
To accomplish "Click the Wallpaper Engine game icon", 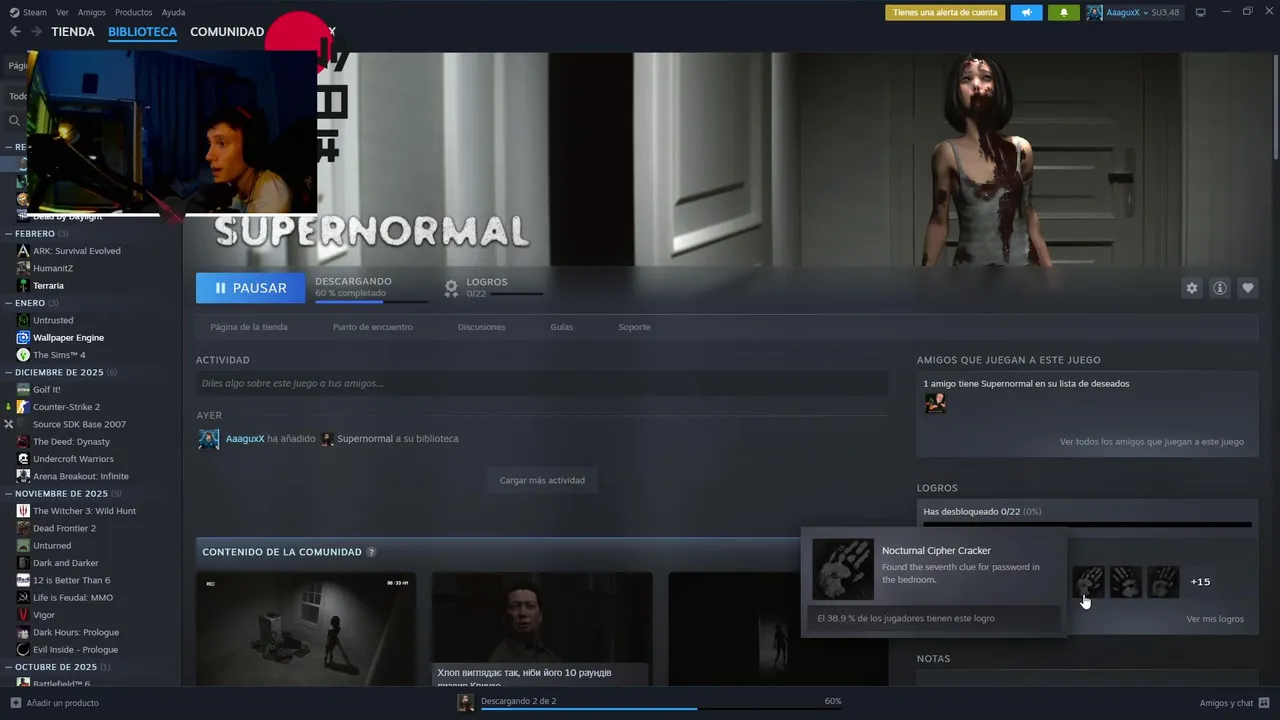I will 23,338.
